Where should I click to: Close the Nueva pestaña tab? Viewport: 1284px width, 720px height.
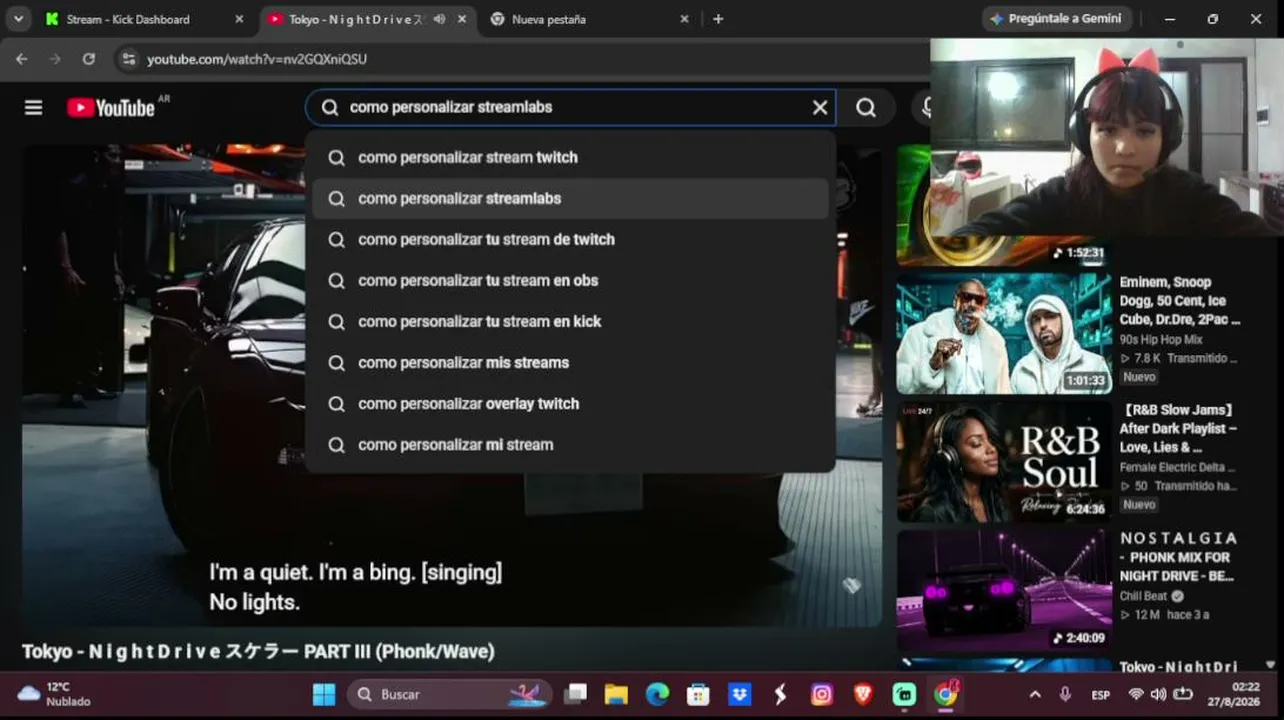[x=684, y=19]
